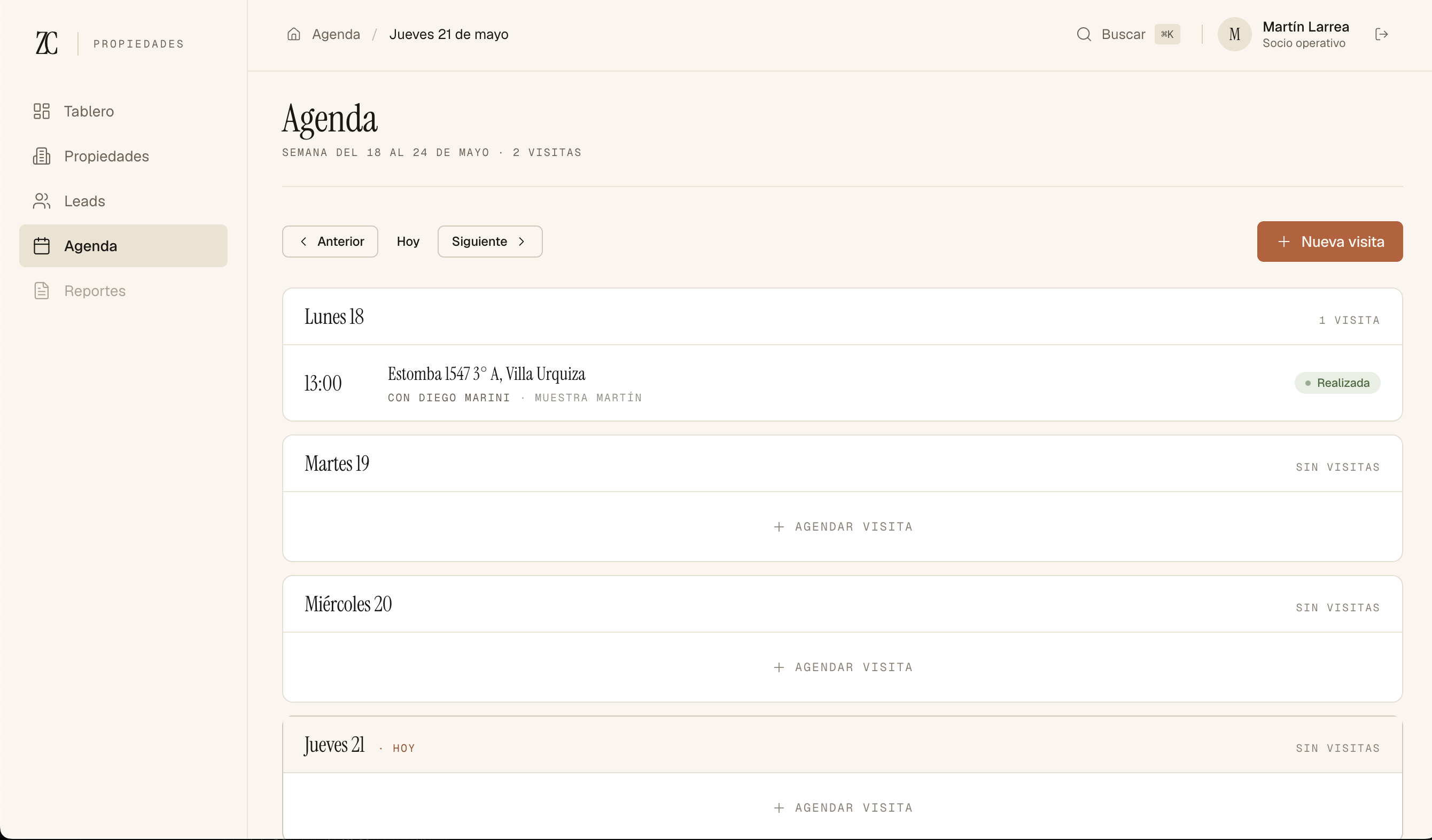Jump to today with Hoy
The image size is (1432, 840).
click(408, 242)
